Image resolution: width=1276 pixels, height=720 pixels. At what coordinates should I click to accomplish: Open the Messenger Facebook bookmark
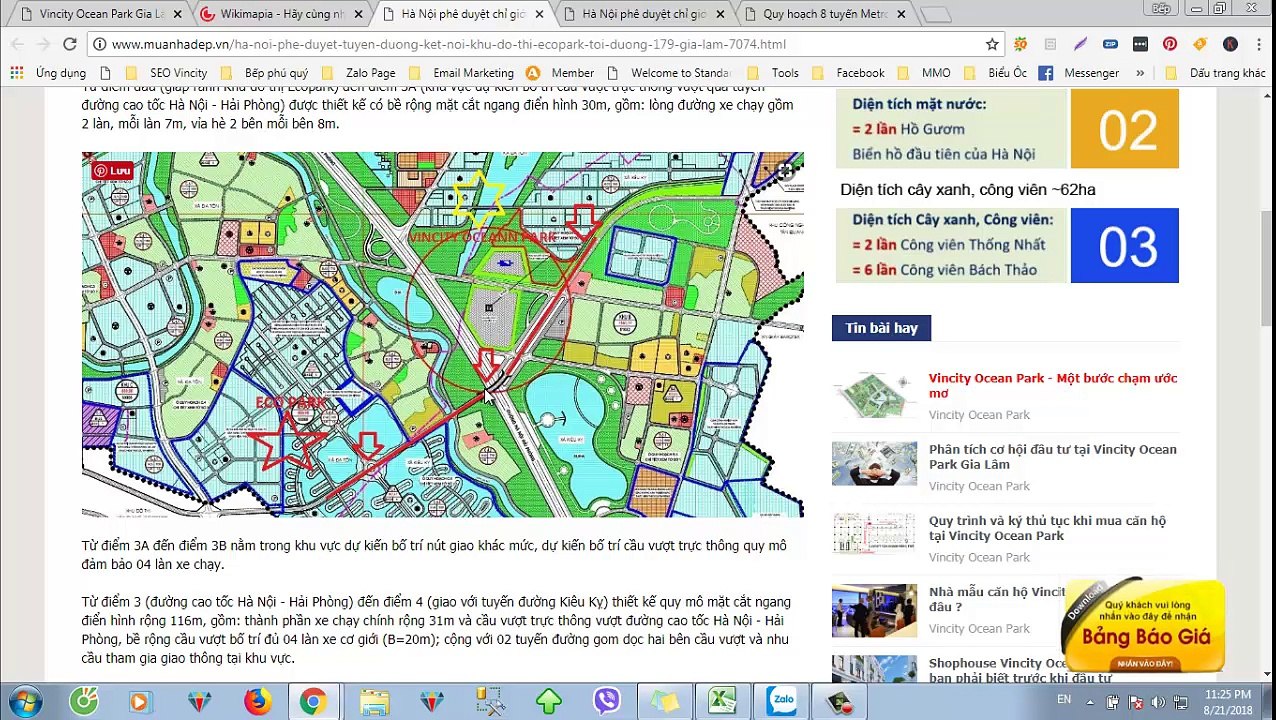point(1079,73)
